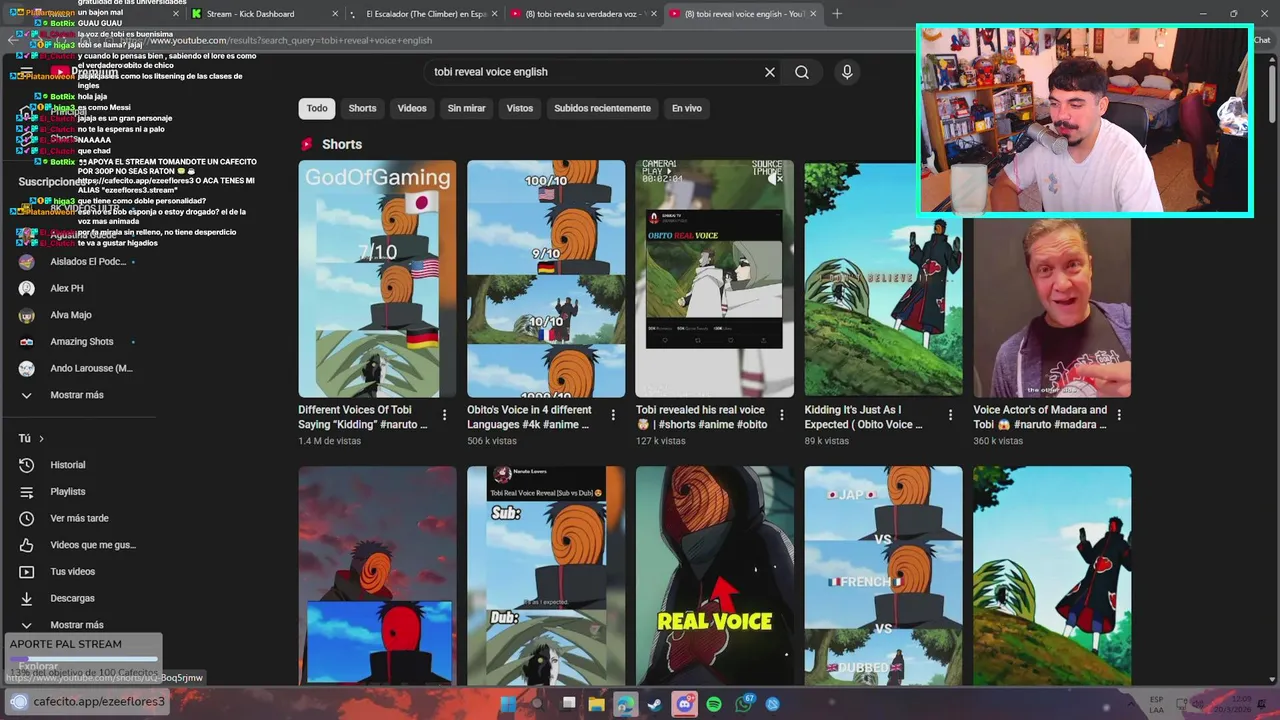Click the Descargas download icon
This screenshot has width=1280, height=720.
pyautogui.click(x=27, y=598)
